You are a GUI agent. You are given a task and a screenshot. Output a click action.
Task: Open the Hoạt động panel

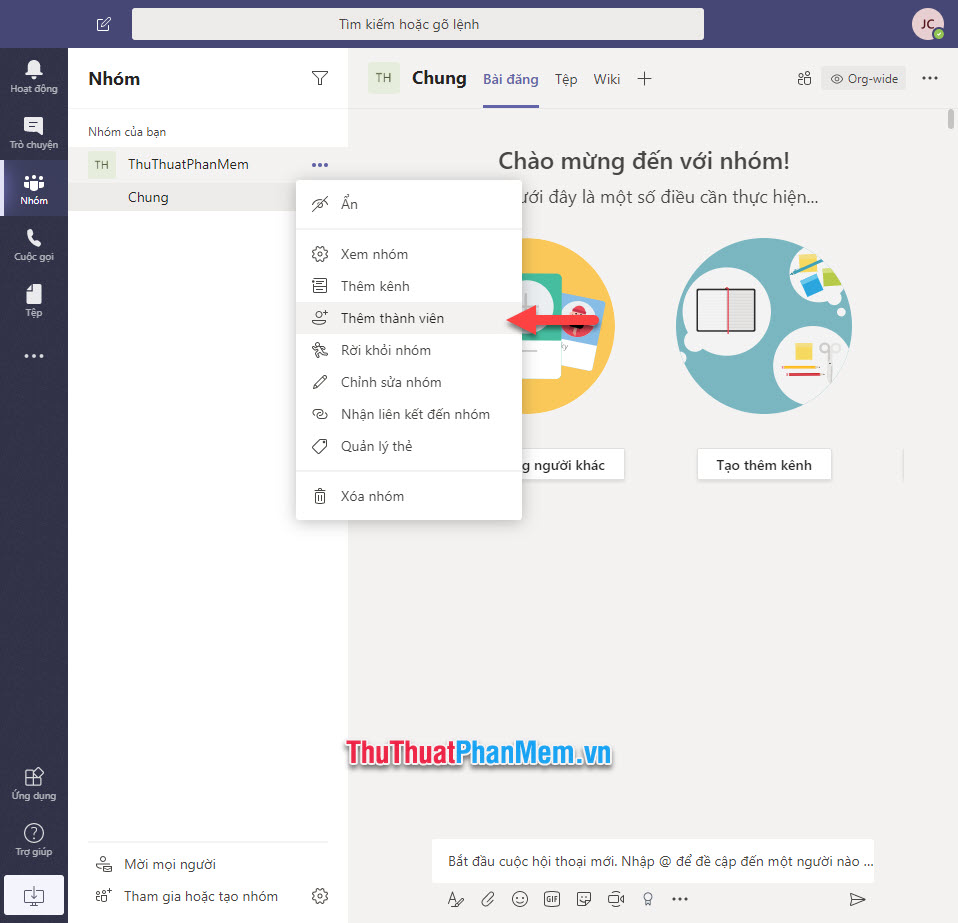(x=33, y=78)
